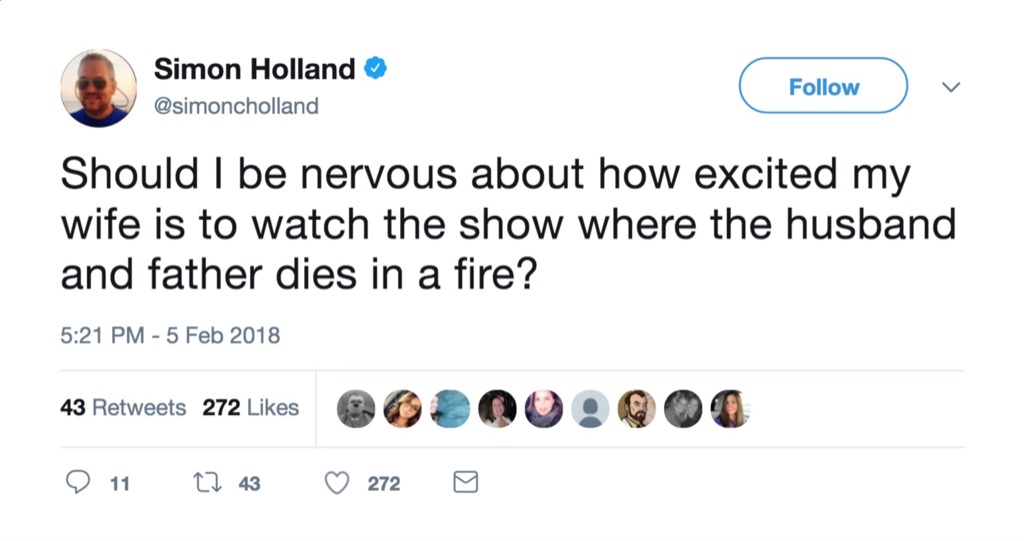This screenshot has height=541, width=1024.
Task: Click the first grayscale liker avatar
Action: tap(355, 408)
